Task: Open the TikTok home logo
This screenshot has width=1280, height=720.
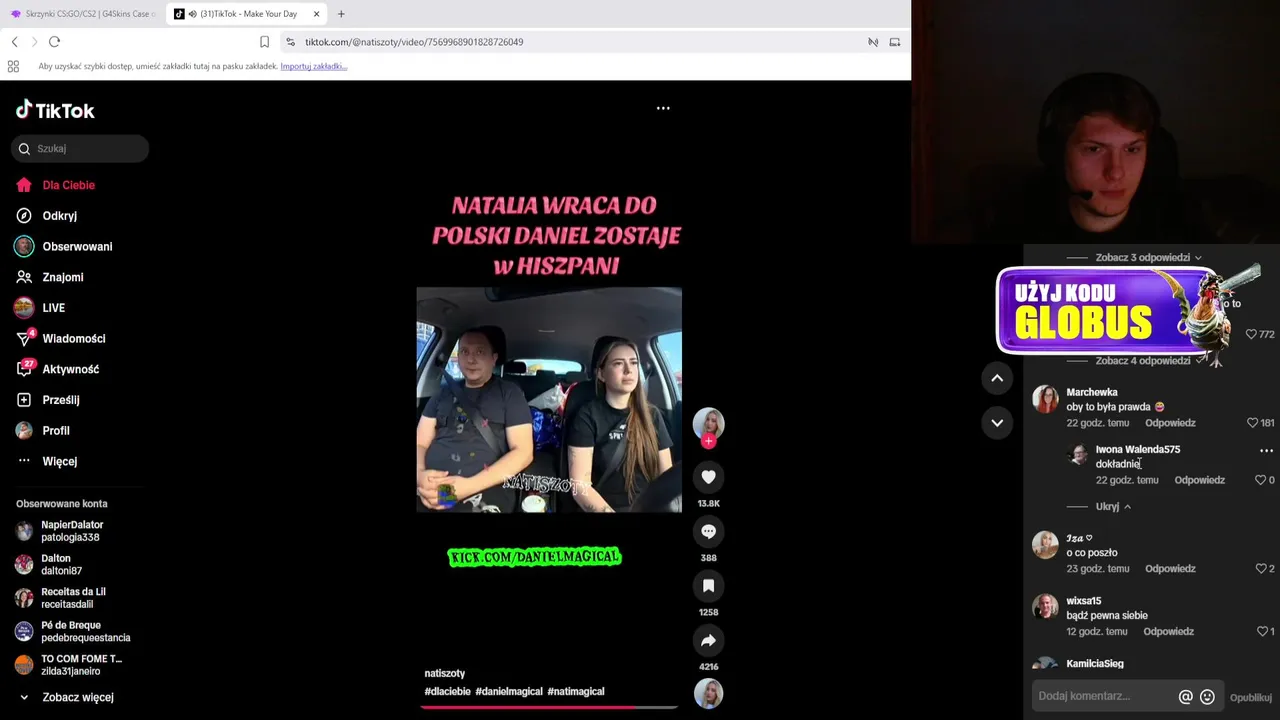Action: coord(55,110)
